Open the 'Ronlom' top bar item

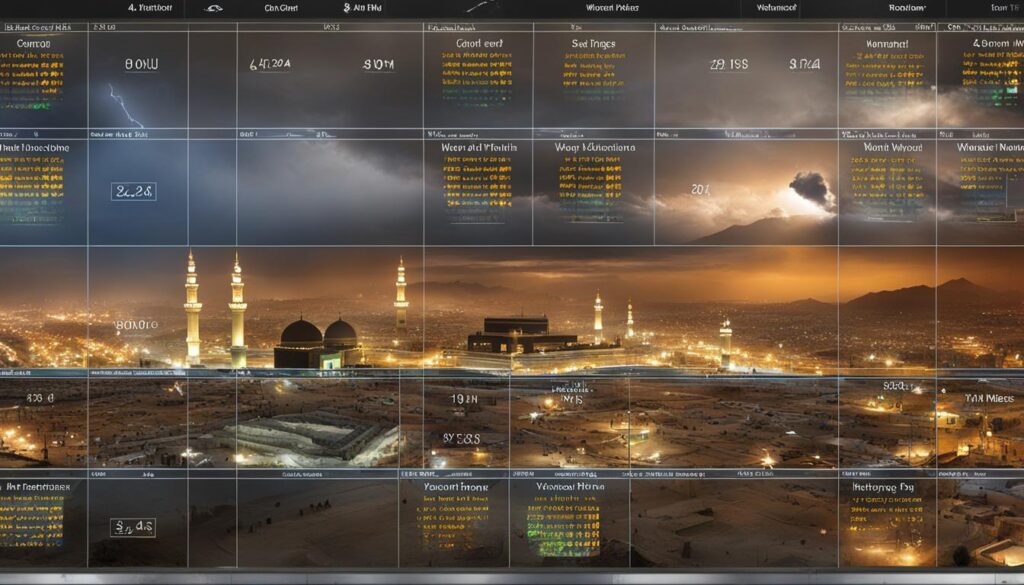906,8
